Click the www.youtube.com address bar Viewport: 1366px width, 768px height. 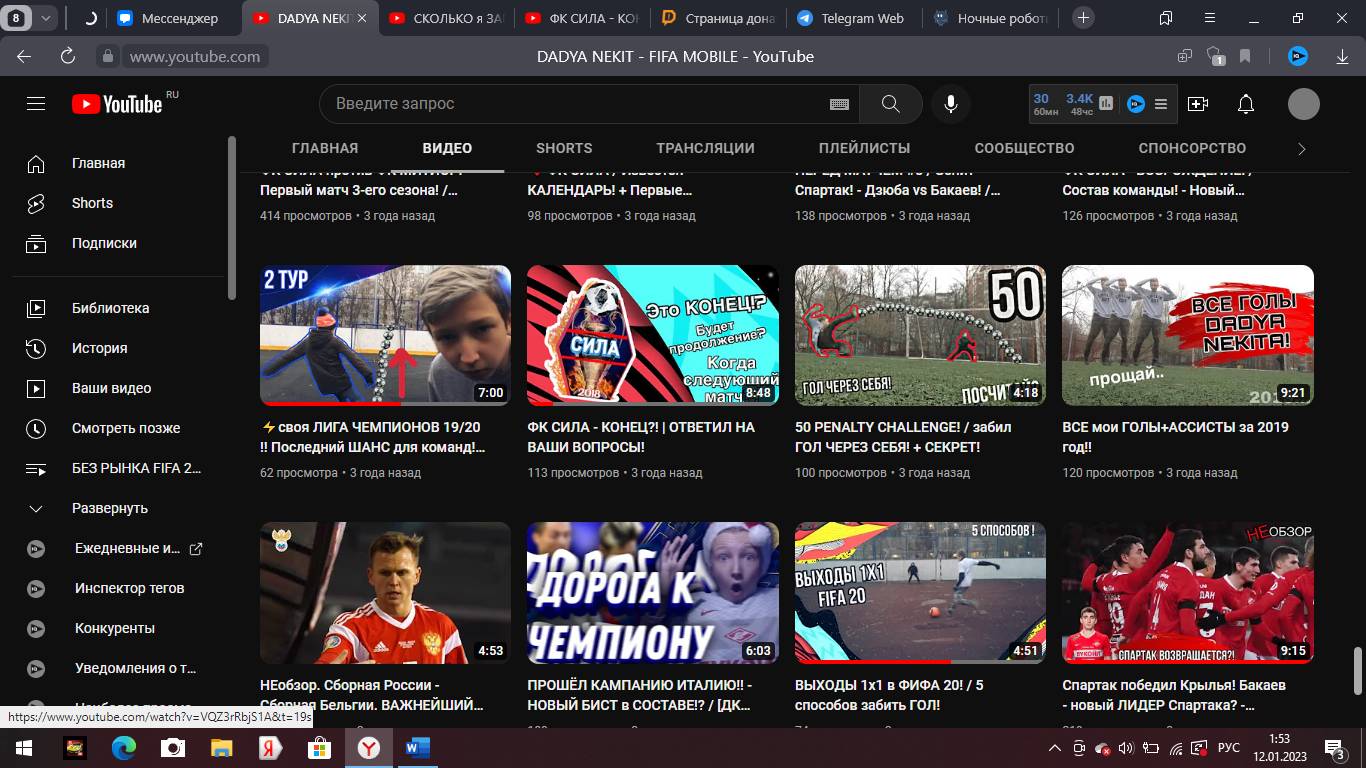[x=195, y=57]
